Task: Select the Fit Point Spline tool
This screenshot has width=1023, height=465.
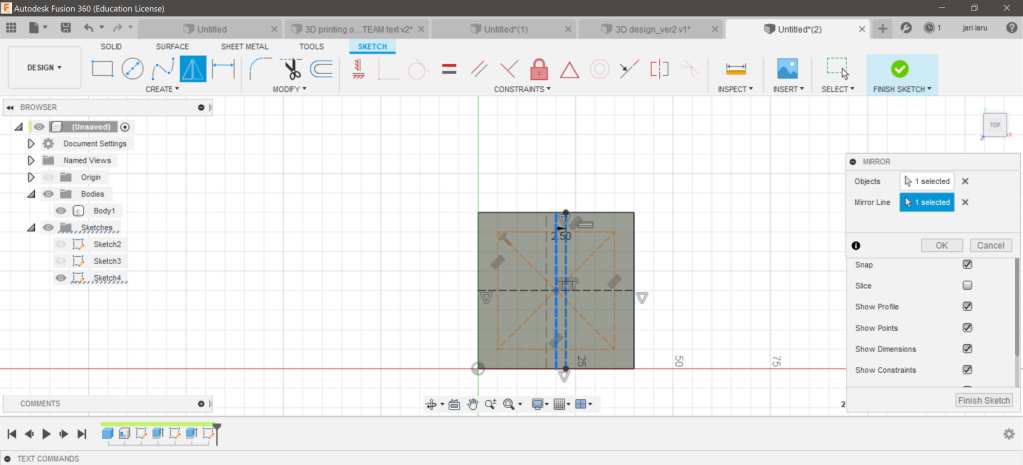Action: coord(162,68)
